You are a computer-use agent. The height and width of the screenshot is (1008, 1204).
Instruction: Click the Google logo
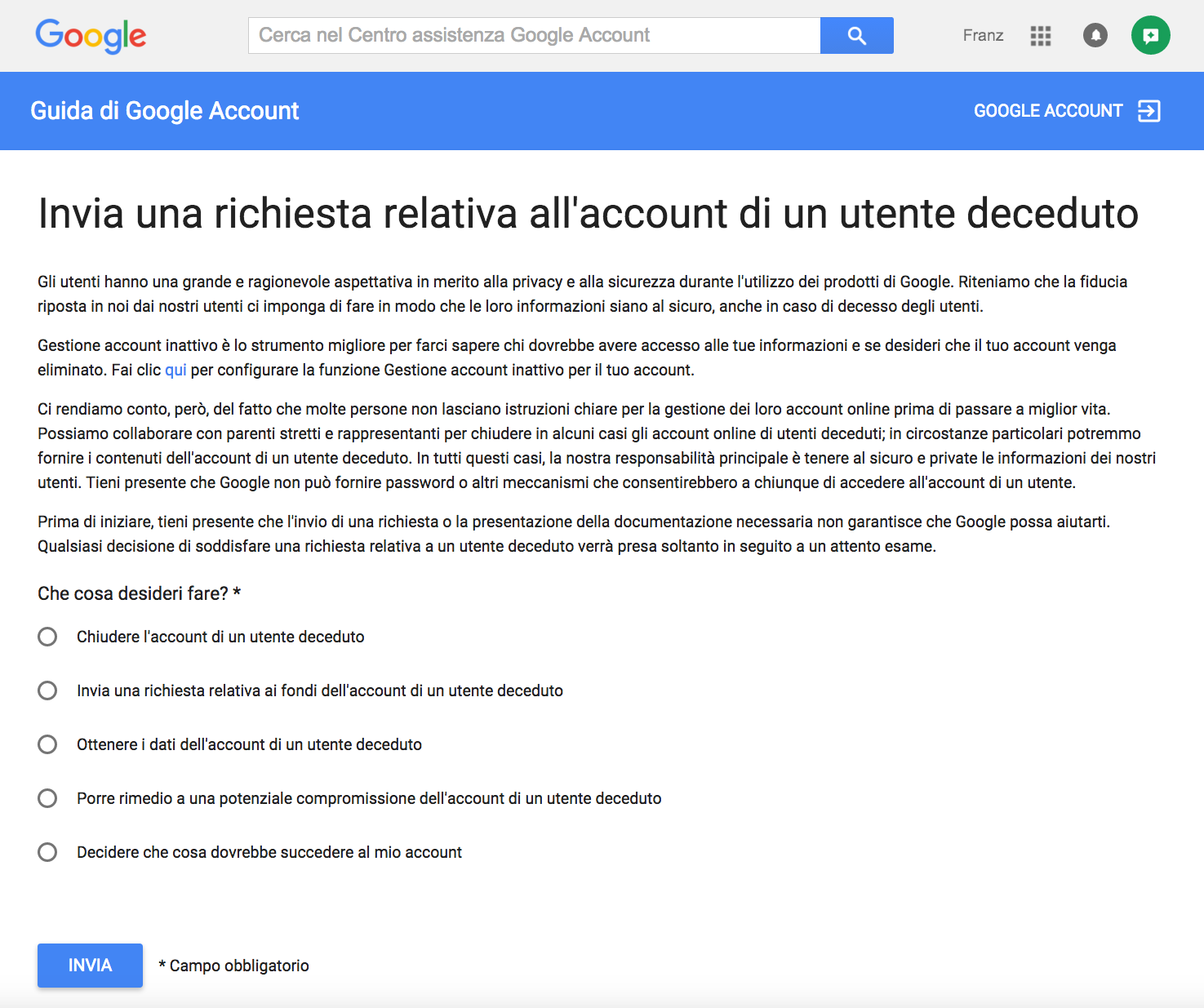tap(91, 36)
